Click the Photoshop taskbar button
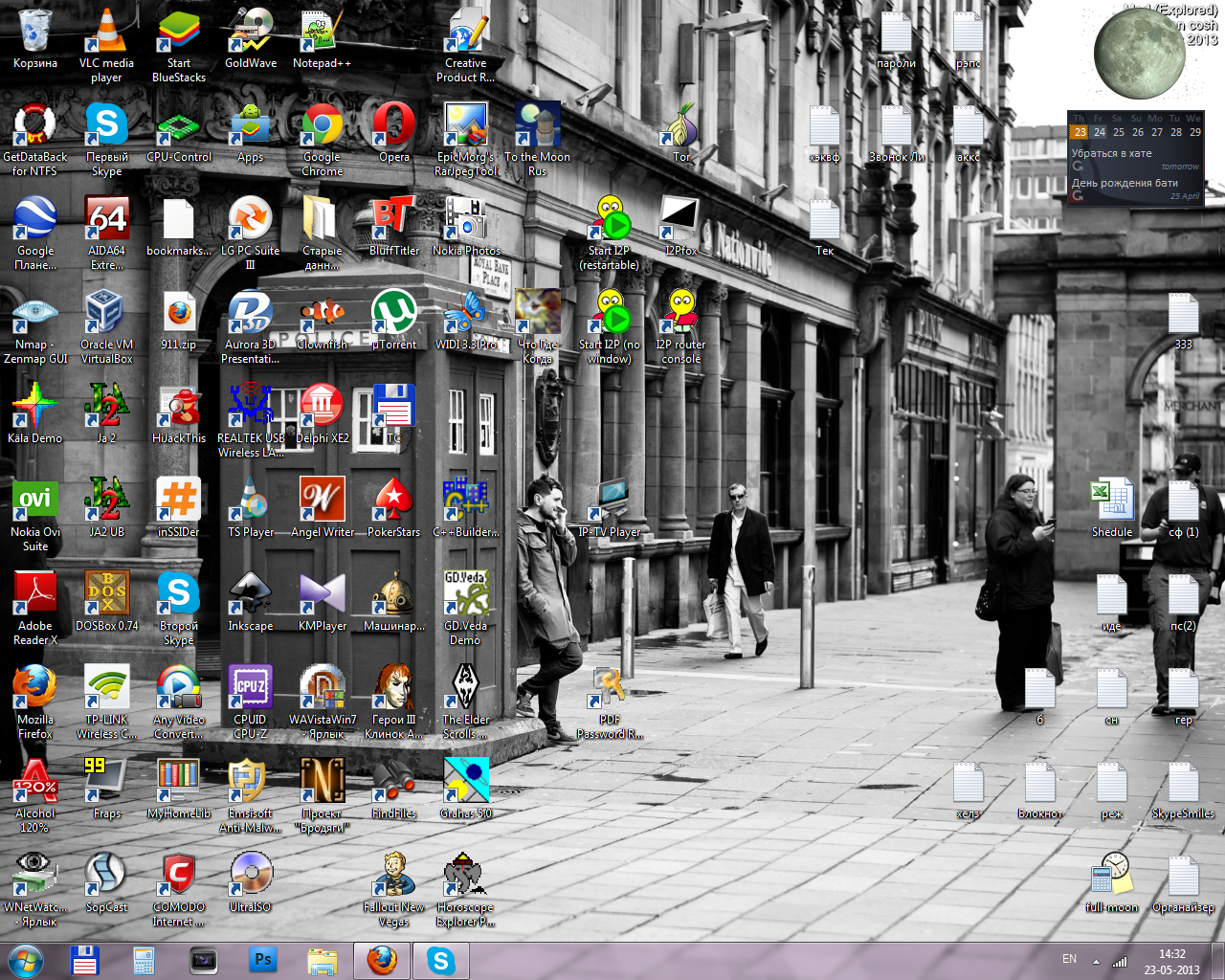The image size is (1225, 980). pos(263,960)
